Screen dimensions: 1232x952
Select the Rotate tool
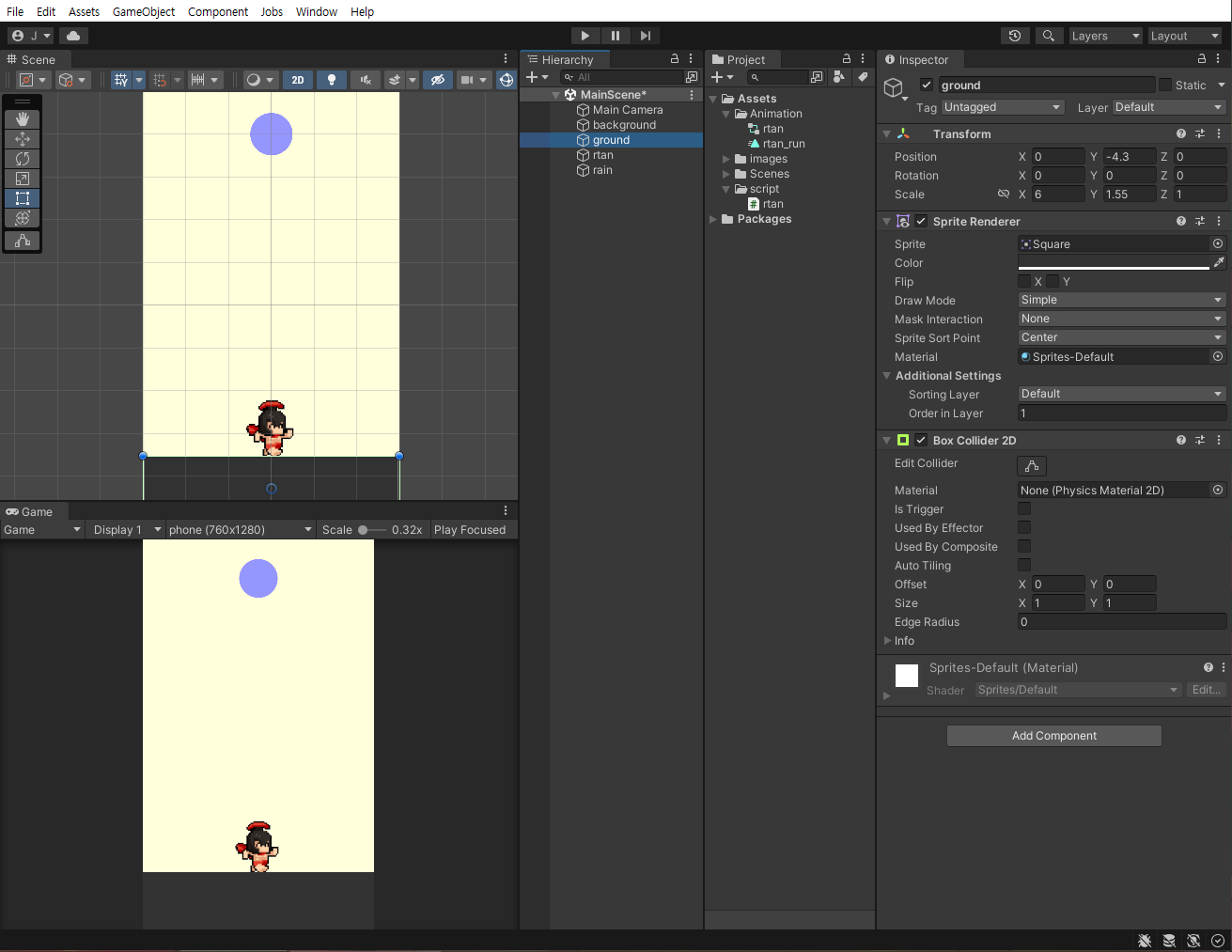point(23,159)
